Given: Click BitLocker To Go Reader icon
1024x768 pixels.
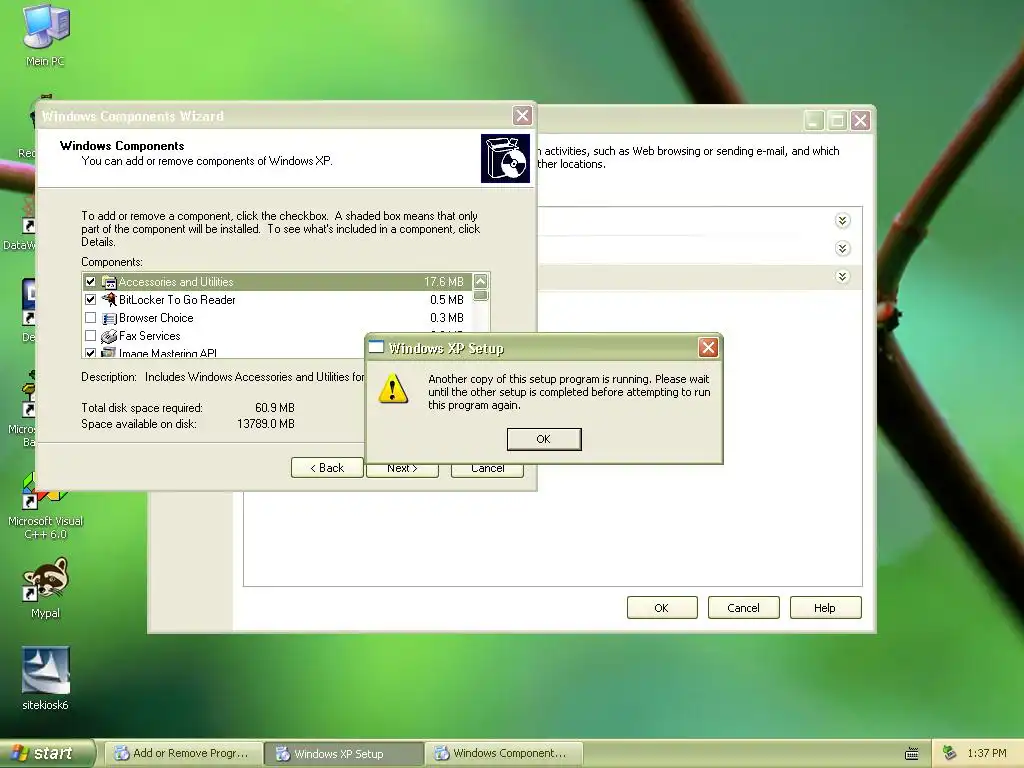Looking at the screenshot, I should [109, 300].
